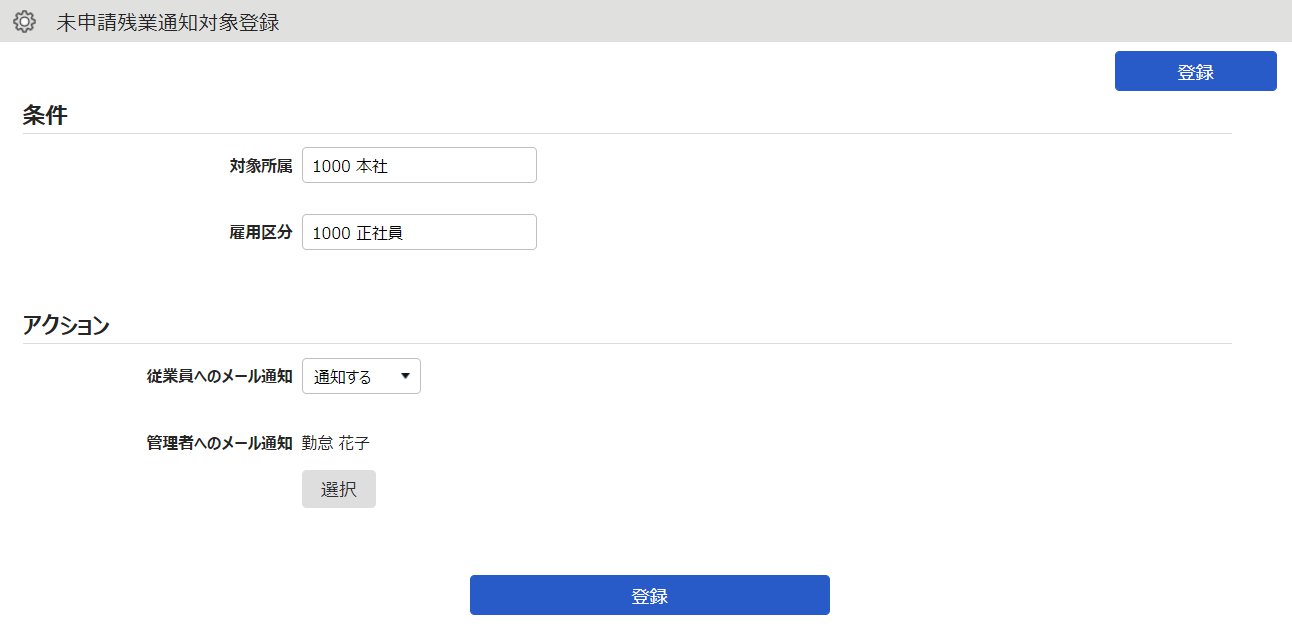The width and height of the screenshot is (1292, 637).
Task: Click the 管理者へのメール通知 label
Action: pyautogui.click(x=219, y=443)
